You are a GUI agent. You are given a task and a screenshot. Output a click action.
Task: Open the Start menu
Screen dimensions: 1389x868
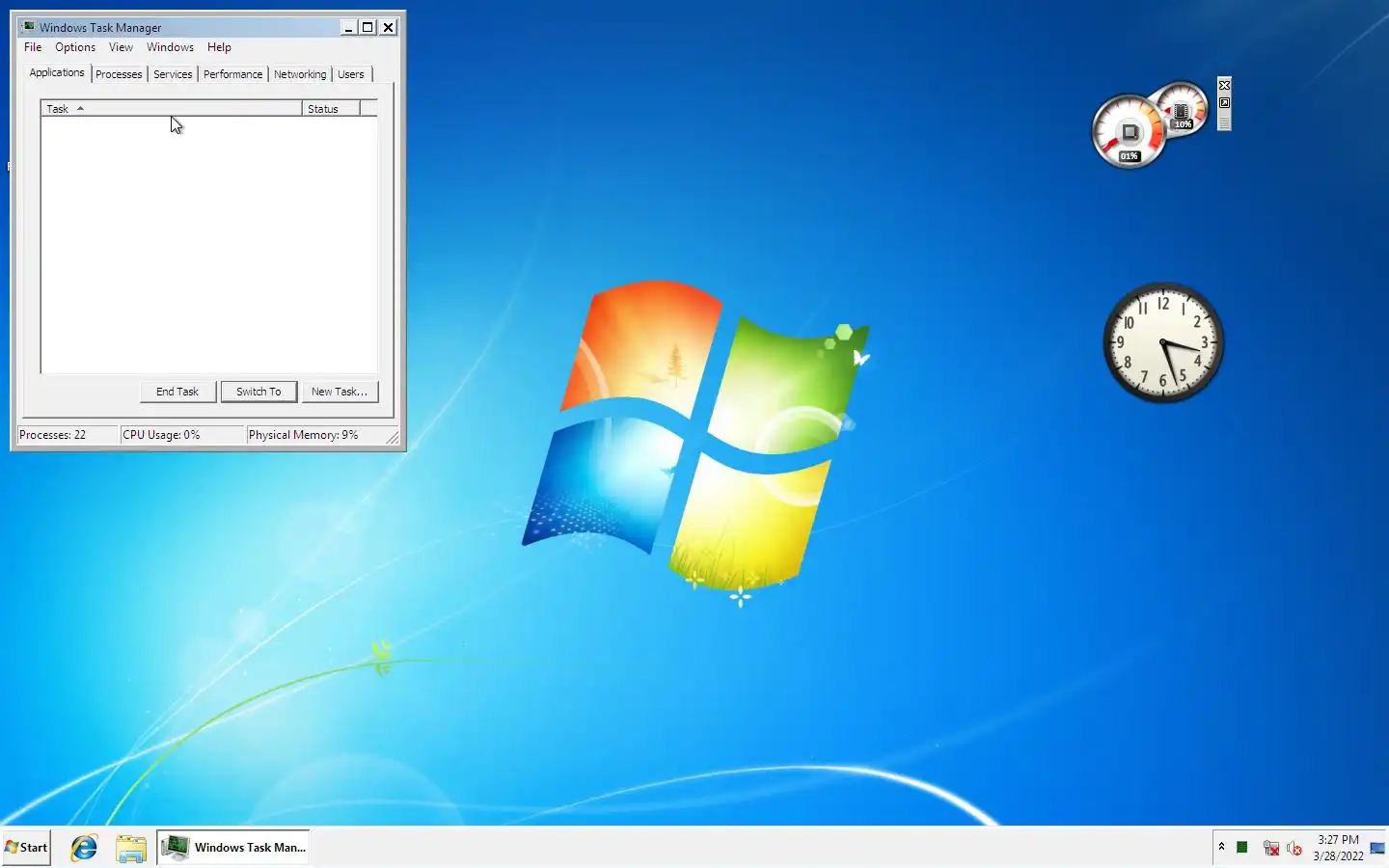click(x=26, y=848)
